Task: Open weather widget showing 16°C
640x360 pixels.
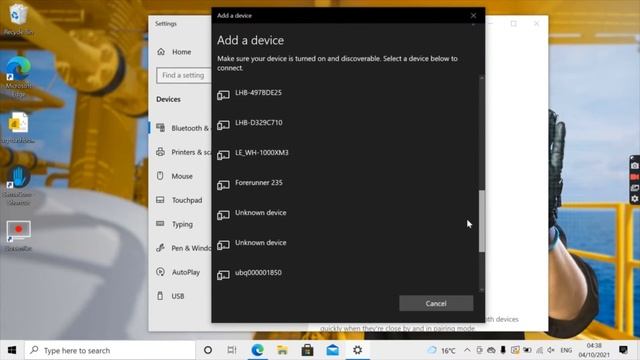Action: point(441,350)
